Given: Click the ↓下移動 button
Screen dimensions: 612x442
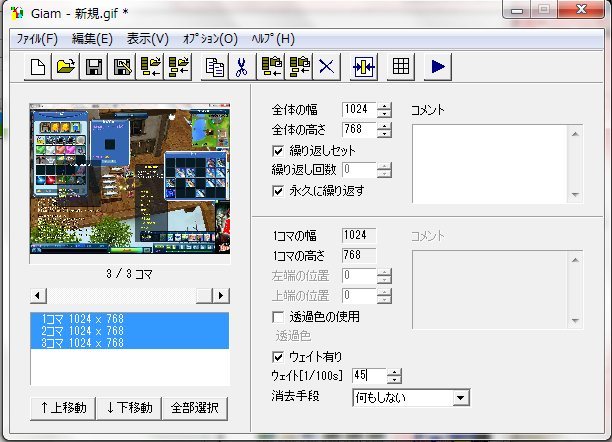Looking at the screenshot, I should point(129,408).
